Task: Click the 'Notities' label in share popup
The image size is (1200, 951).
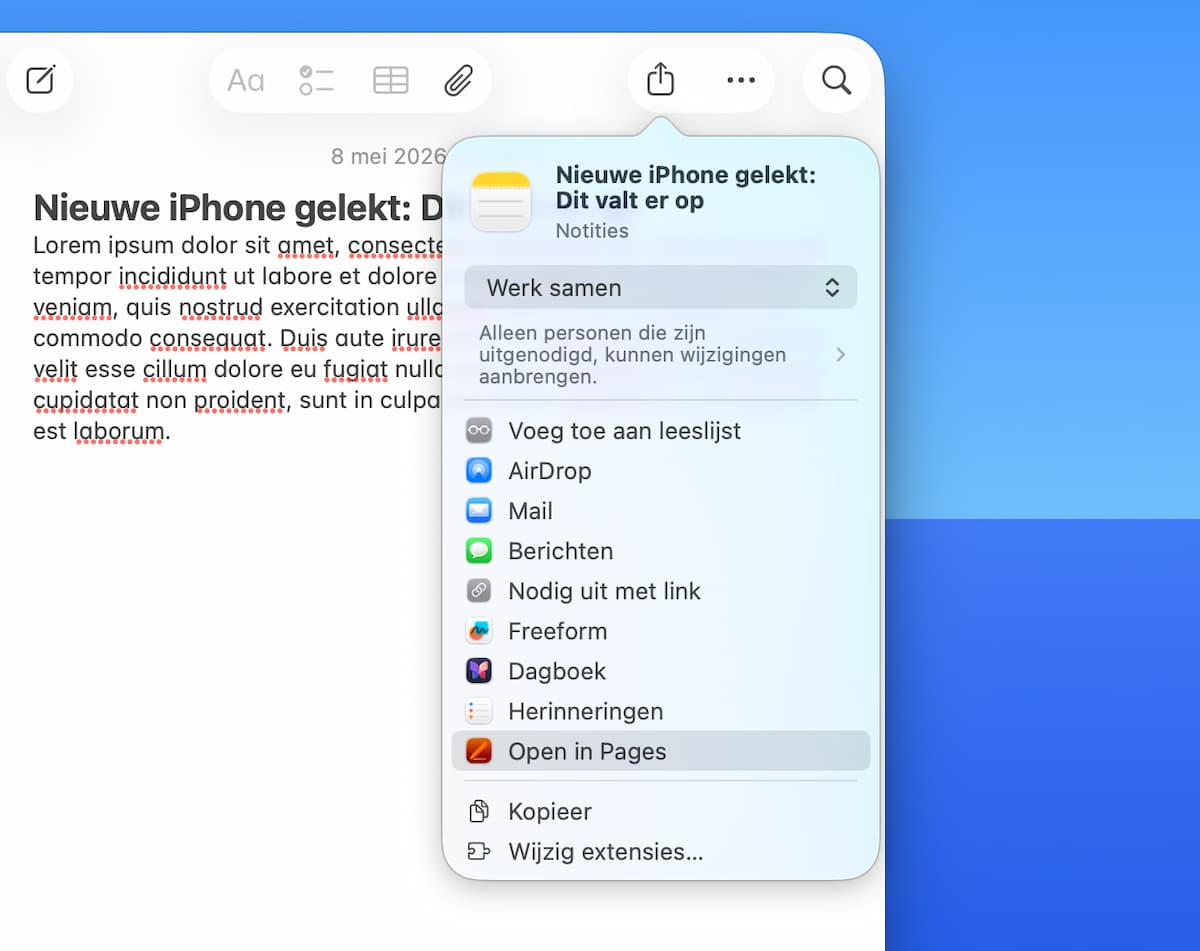Action: [592, 231]
